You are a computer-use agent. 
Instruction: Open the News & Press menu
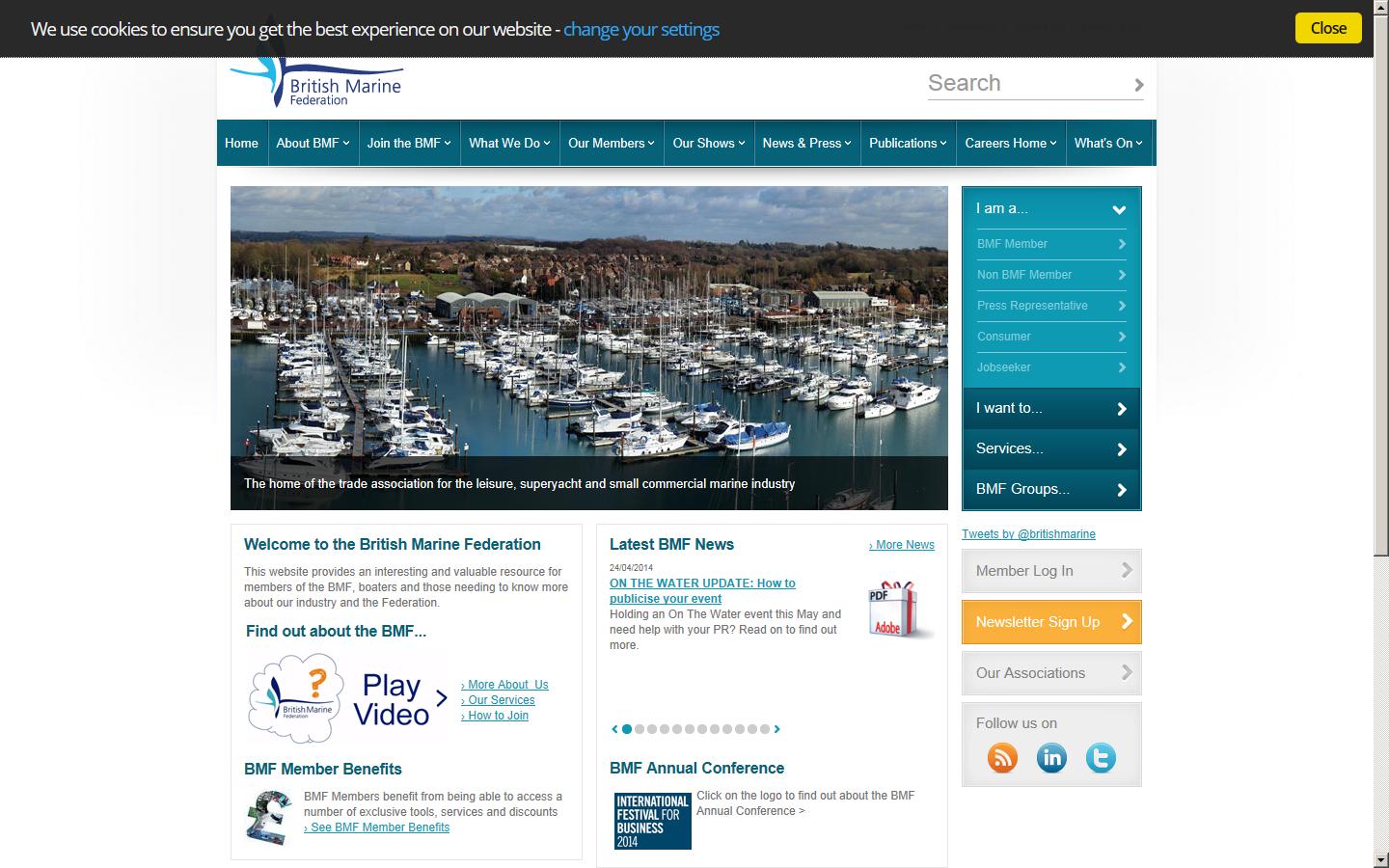click(x=806, y=143)
